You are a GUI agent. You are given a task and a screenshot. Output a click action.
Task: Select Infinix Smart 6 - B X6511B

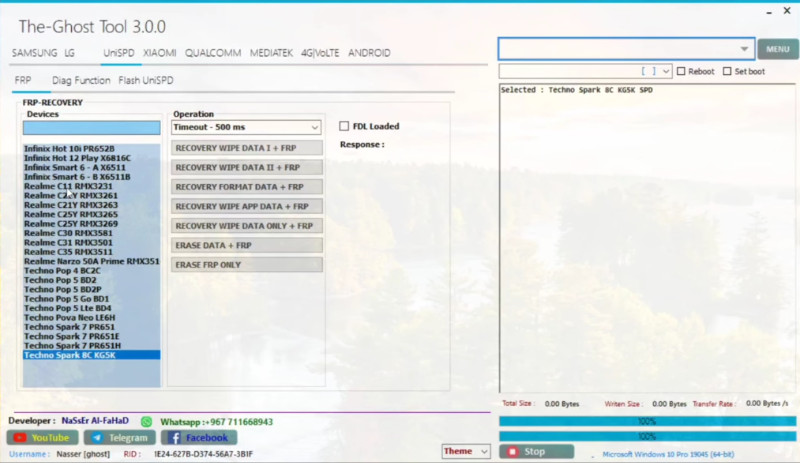77,177
